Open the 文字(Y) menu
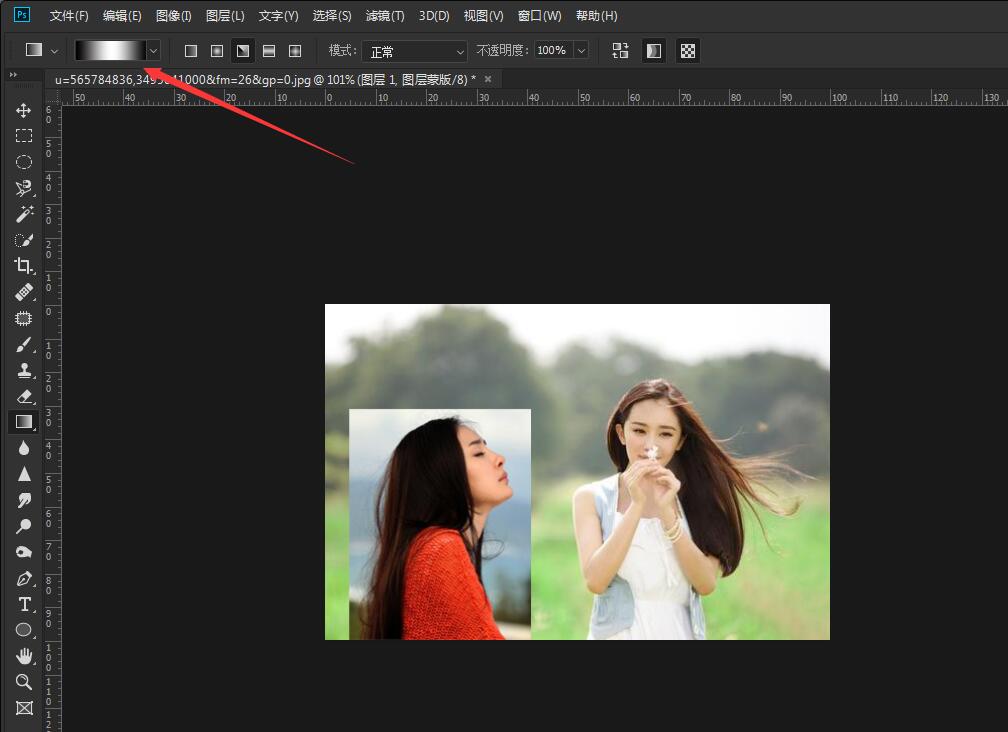Image resolution: width=1008 pixels, height=732 pixels. [278, 15]
